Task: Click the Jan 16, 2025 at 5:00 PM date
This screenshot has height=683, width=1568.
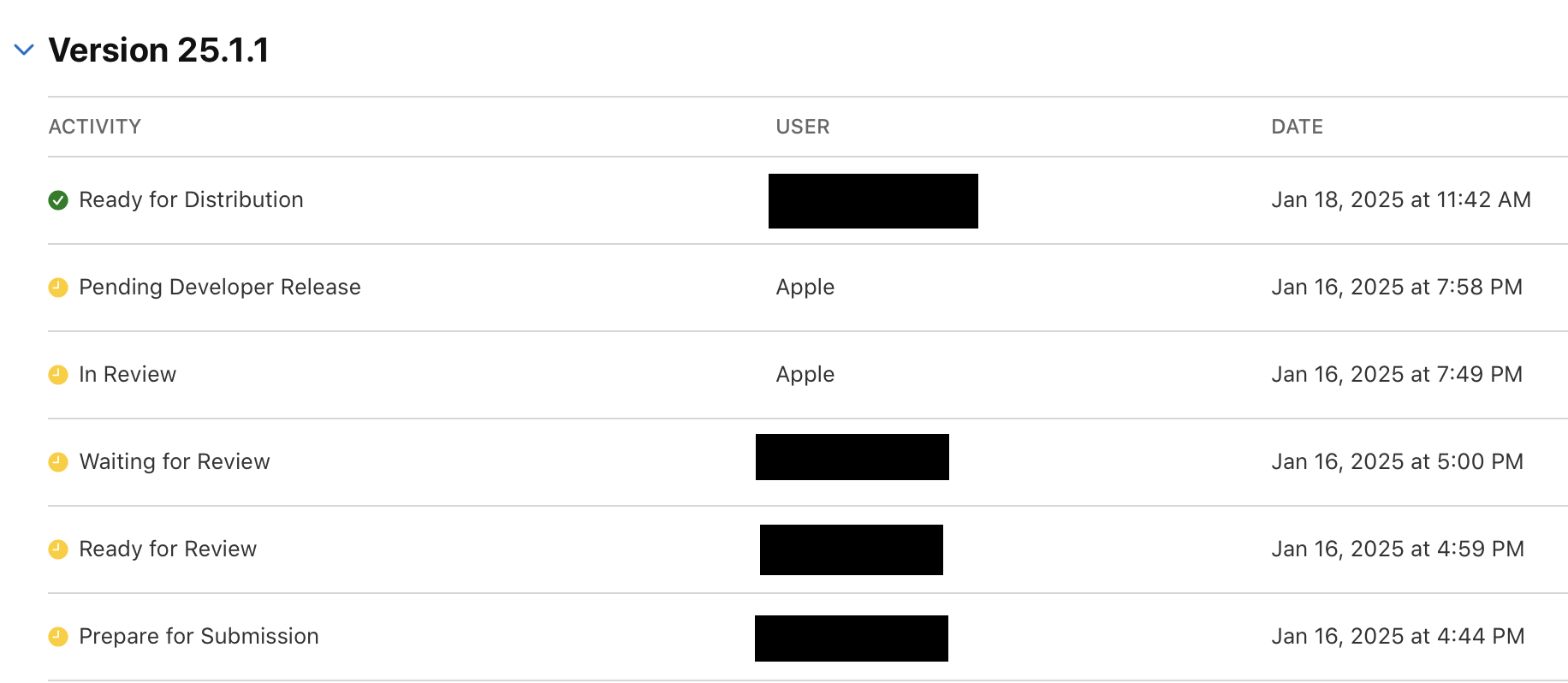Action: (1397, 461)
